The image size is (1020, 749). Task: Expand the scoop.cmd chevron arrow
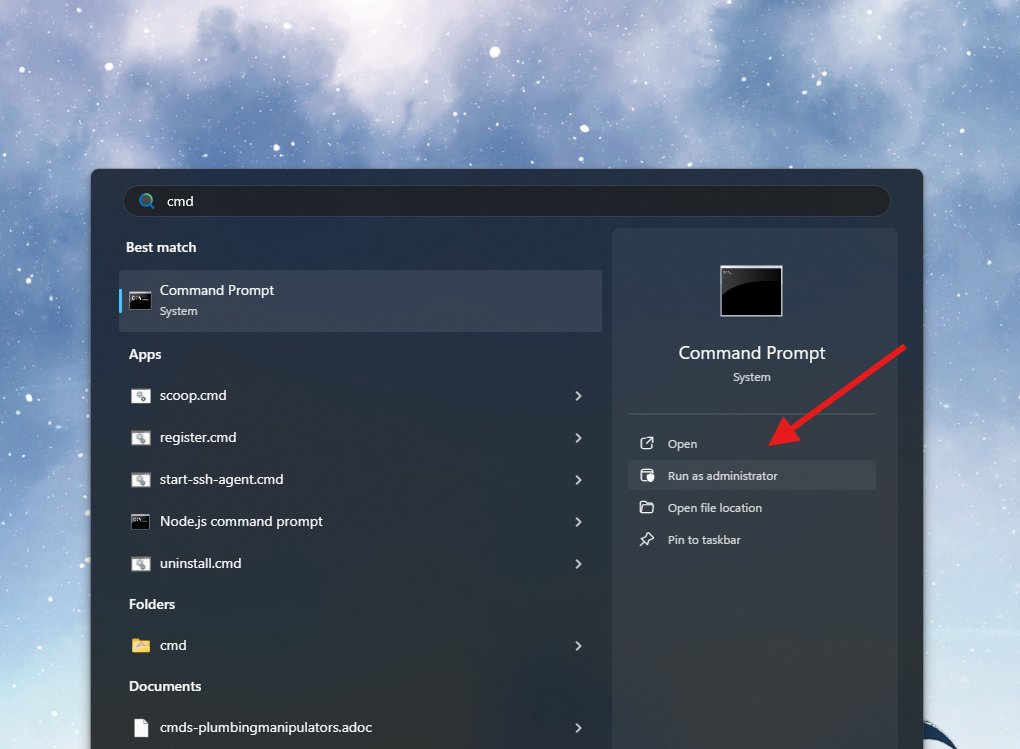click(578, 396)
